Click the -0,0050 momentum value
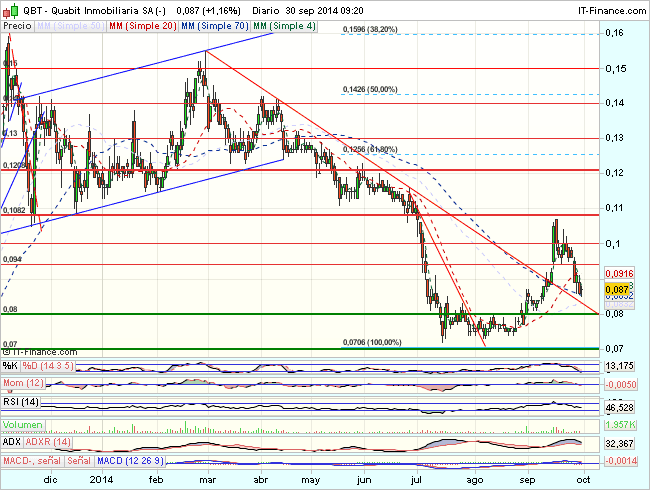650x490 pixels. click(620, 385)
